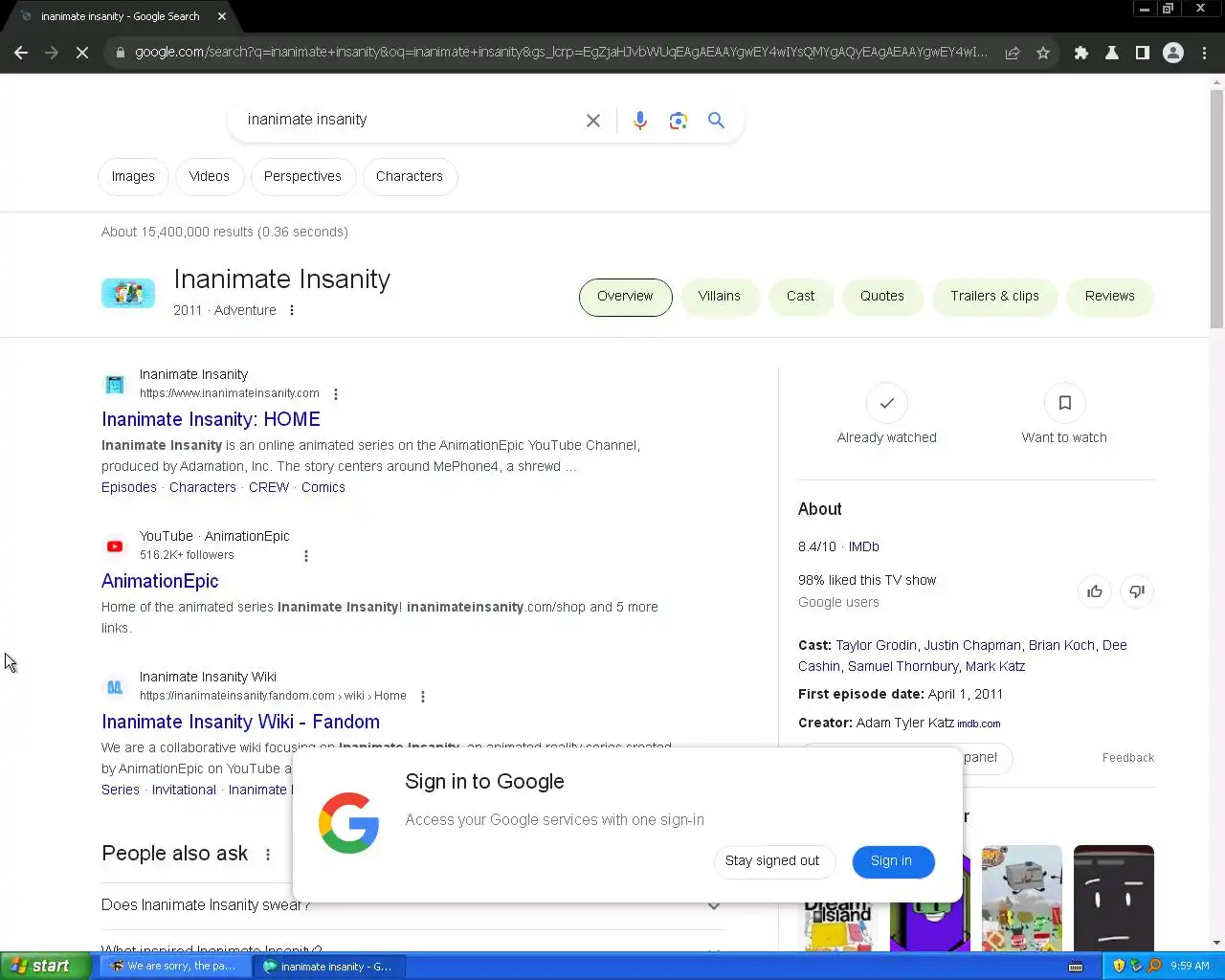Search by image with Google Lens
The height and width of the screenshot is (980, 1225).
[679, 121]
